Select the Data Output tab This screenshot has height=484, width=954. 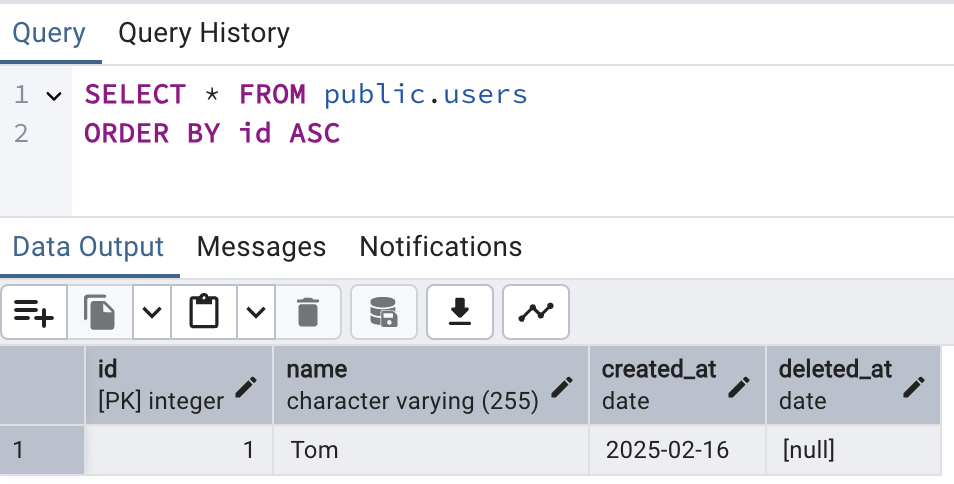(x=88, y=247)
